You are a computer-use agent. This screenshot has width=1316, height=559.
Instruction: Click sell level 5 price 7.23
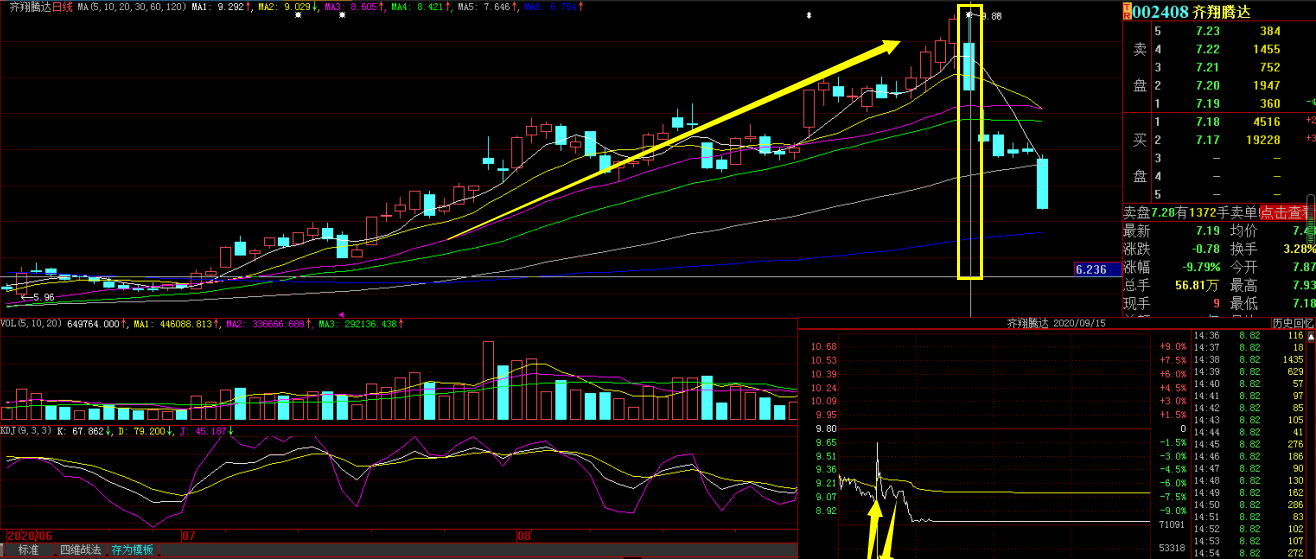point(1208,32)
